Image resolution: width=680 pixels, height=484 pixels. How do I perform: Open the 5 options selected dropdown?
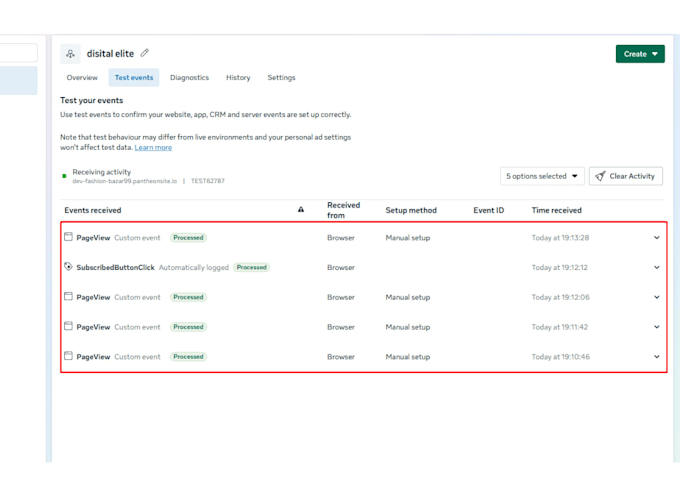point(542,176)
